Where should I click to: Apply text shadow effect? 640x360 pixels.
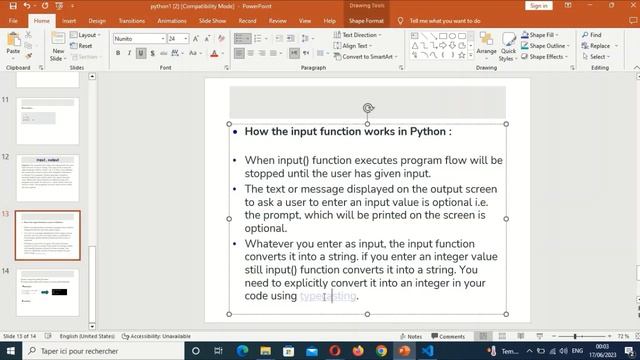152,53
